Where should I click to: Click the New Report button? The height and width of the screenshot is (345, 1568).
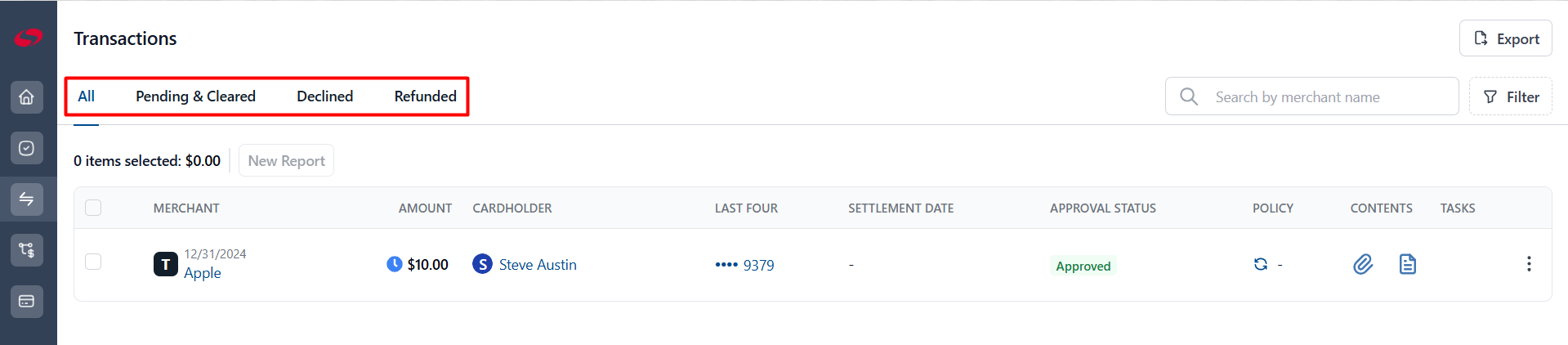[x=286, y=161]
